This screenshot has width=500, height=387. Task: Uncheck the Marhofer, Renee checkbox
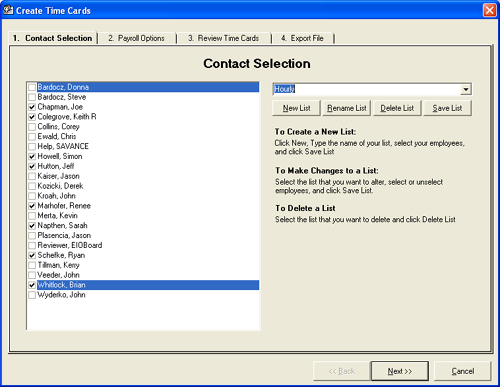pyautogui.click(x=32, y=206)
